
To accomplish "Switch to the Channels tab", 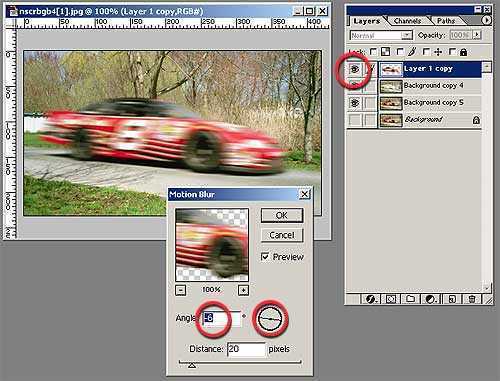I will click(407, 21).
